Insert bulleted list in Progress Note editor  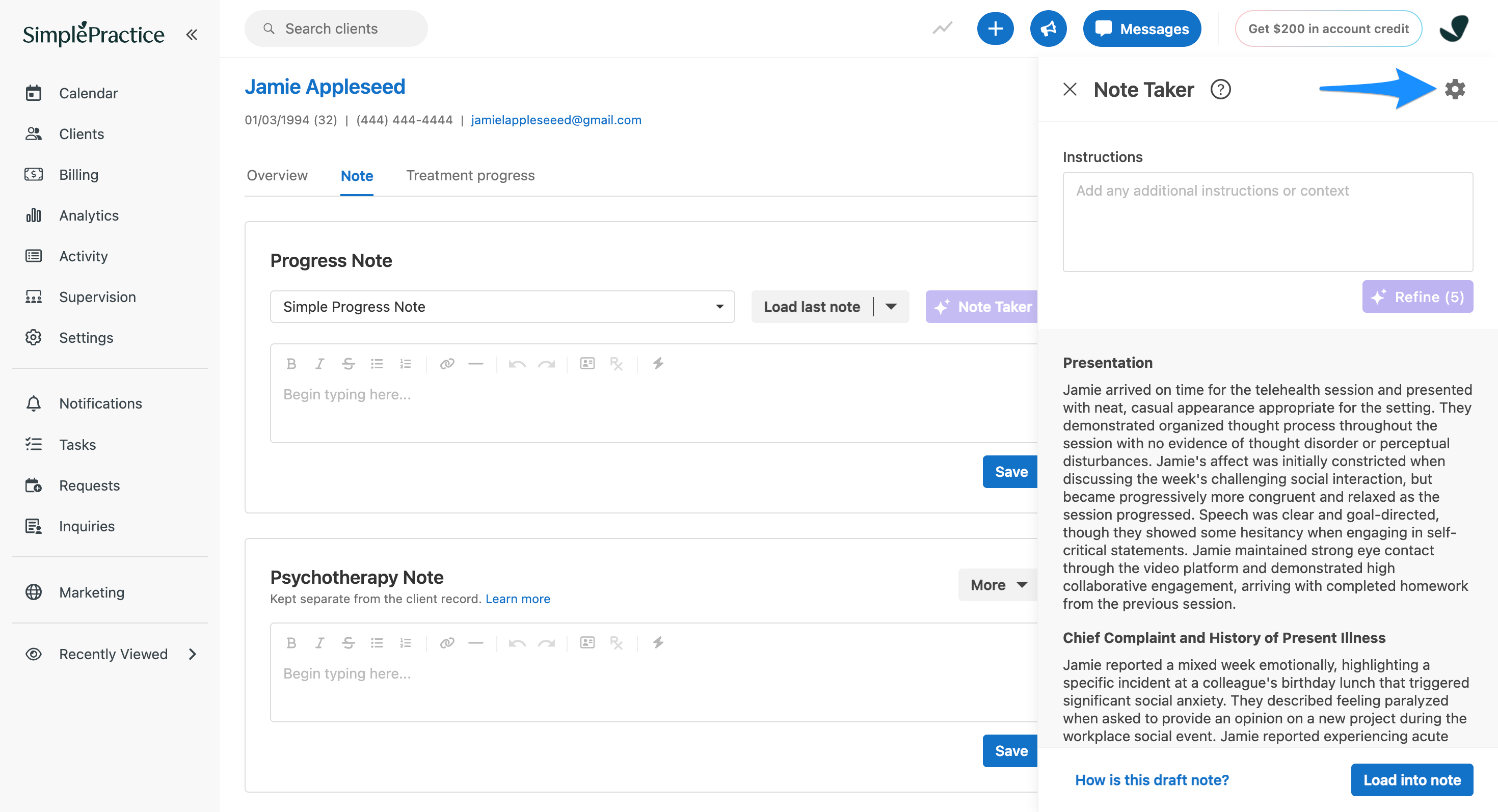coord(377,363)
